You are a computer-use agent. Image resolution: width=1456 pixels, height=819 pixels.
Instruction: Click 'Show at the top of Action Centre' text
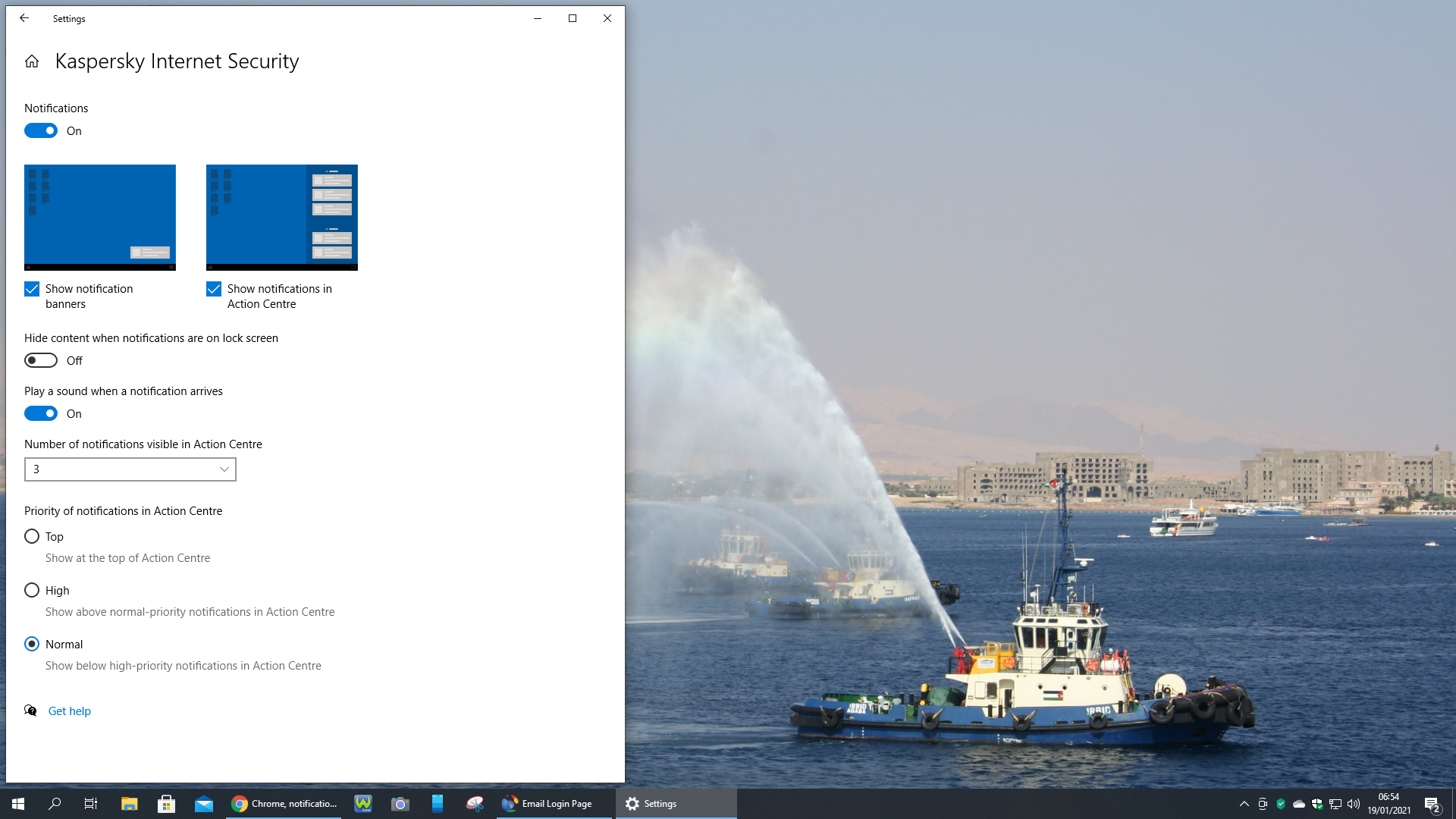click(128, 558)
